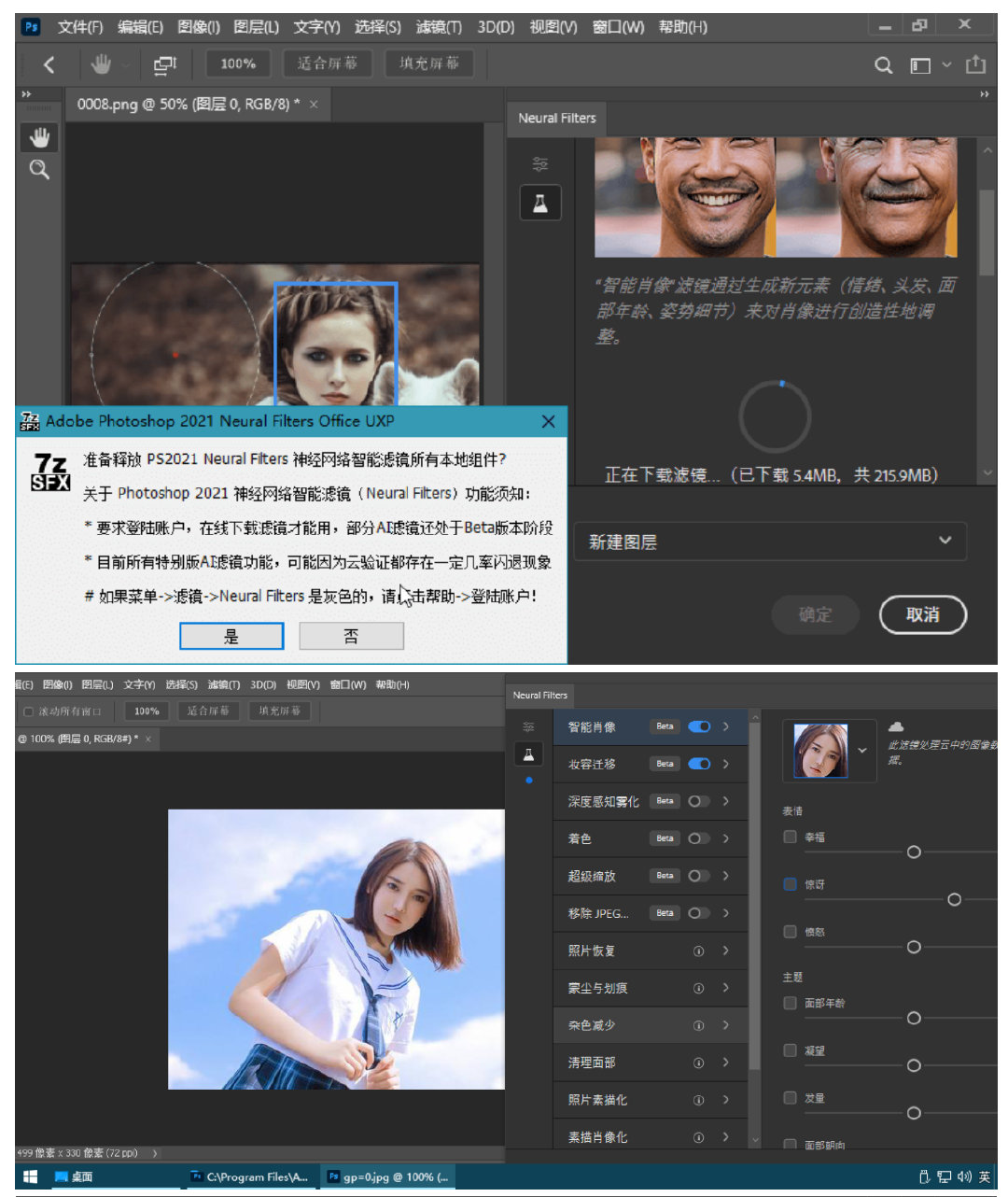Click the sliders icon in lower Neural Filters panel
The width and height of the screenshot is (1008, 1197).
(x=528, y=726)
